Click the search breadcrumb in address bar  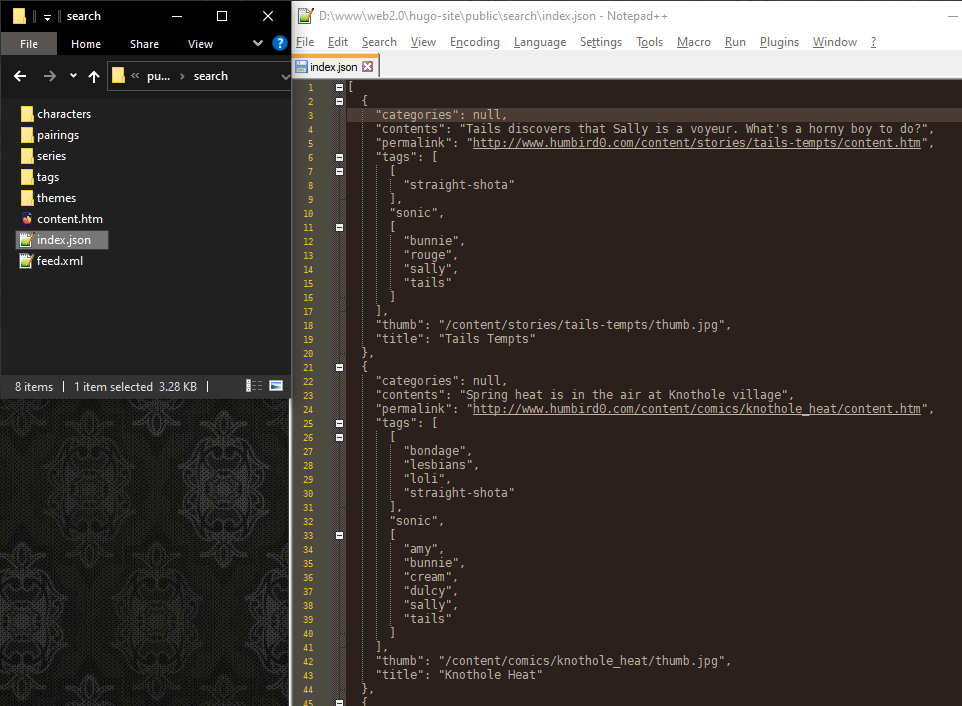(210, 76)
